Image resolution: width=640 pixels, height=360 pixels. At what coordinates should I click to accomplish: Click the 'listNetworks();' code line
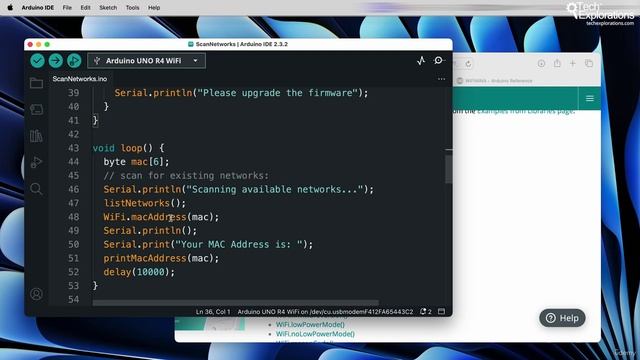[x=144, y=203]
